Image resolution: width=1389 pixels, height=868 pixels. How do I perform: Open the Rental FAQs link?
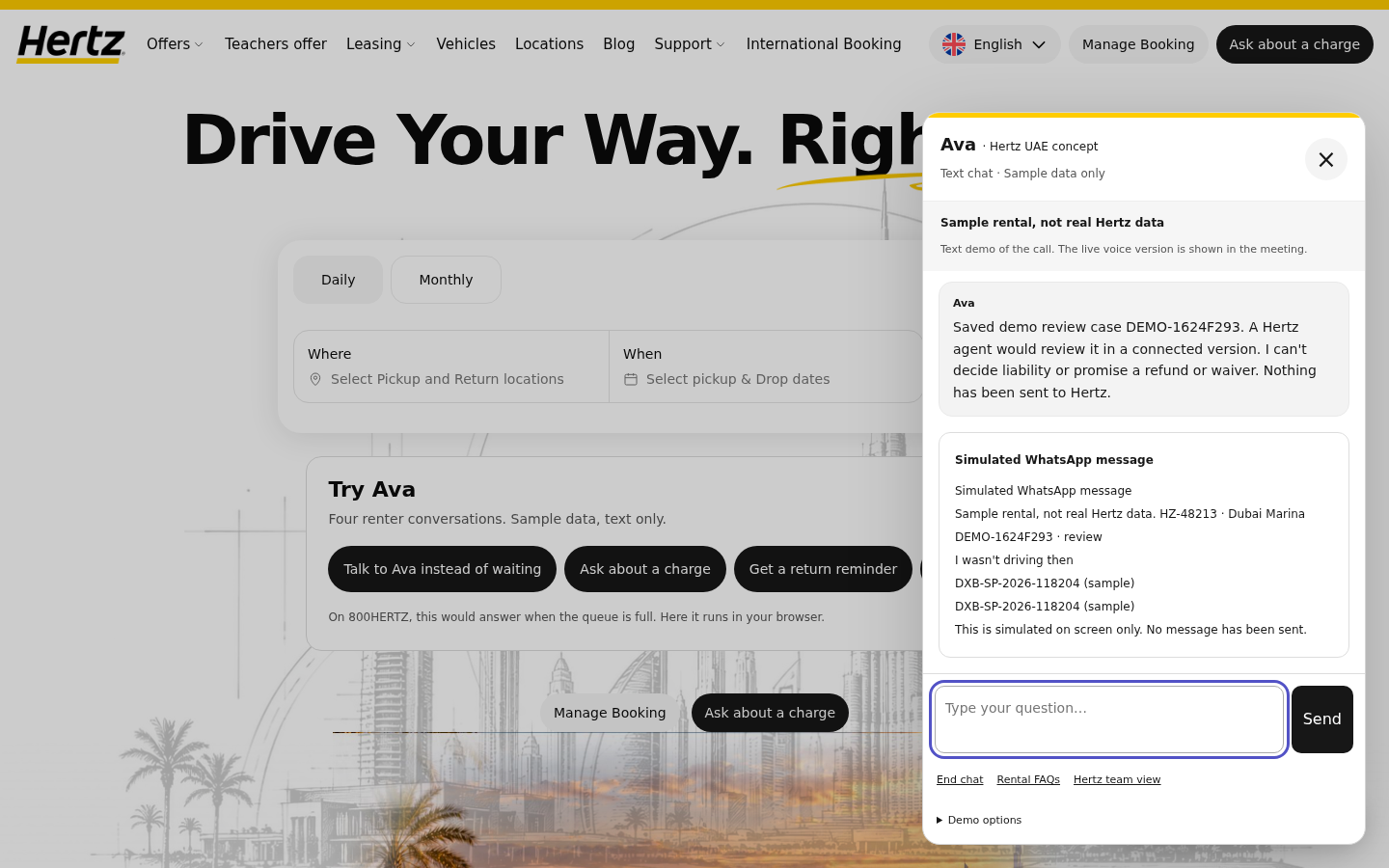[x=1028, y=779]
